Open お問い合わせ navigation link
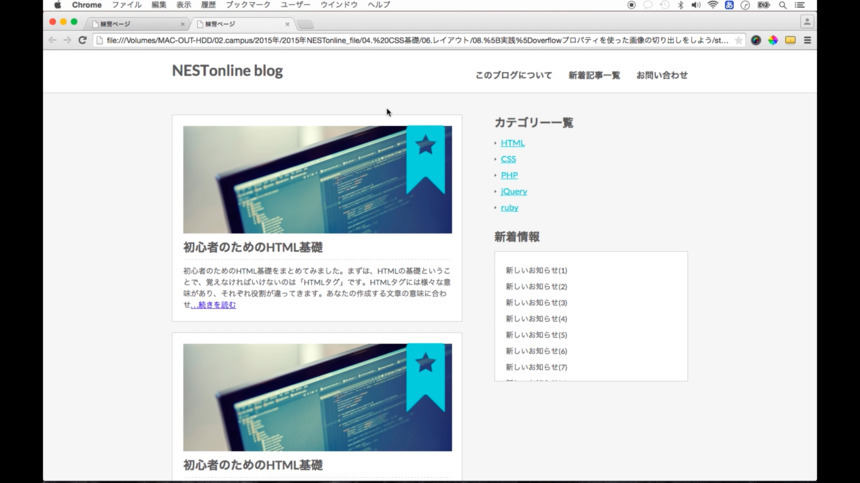Viewport: 860px width, 483px height. (x=661, y=75)
